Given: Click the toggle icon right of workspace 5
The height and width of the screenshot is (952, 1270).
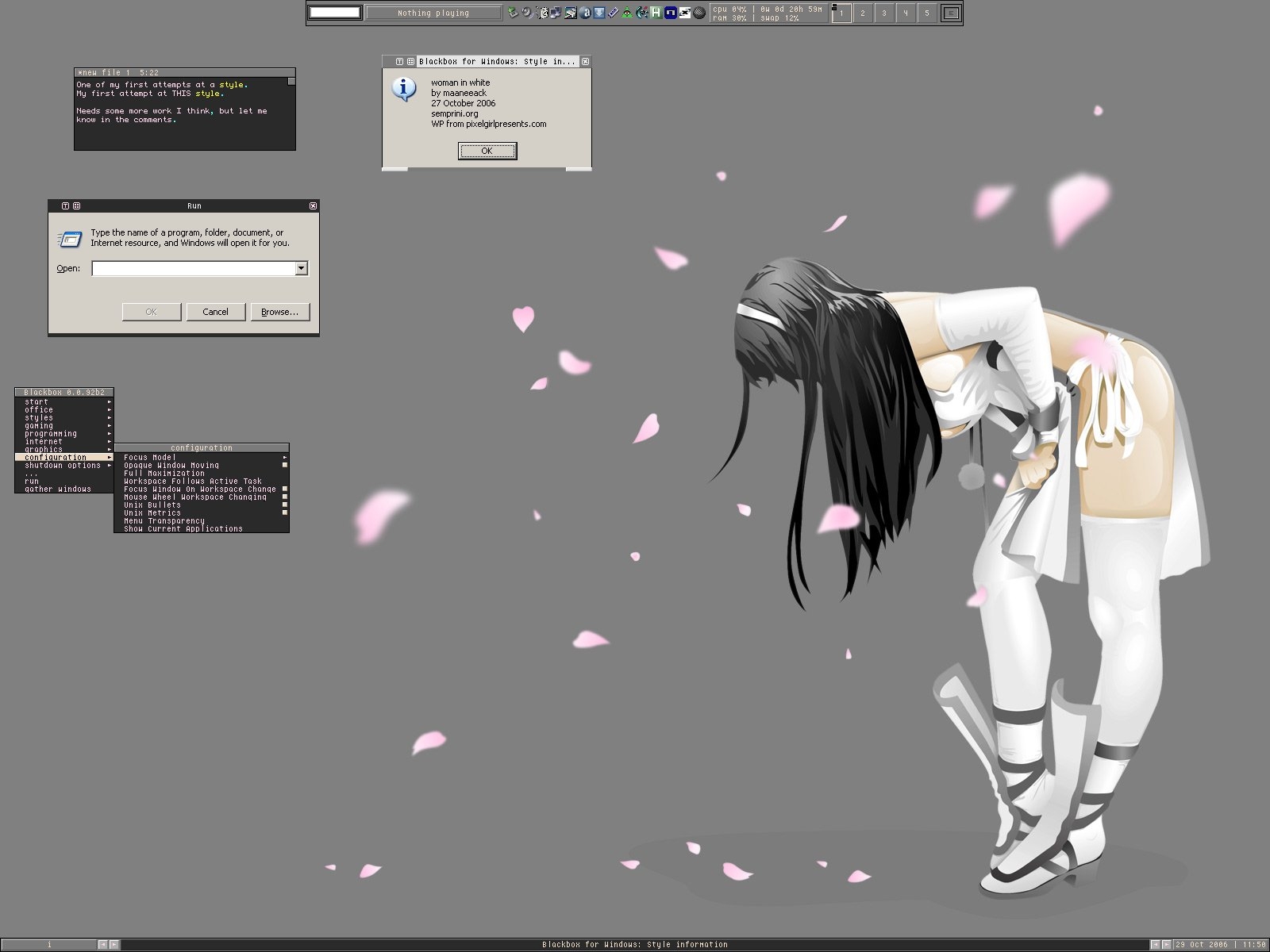Looking at the screenshot, I should 951,13.
